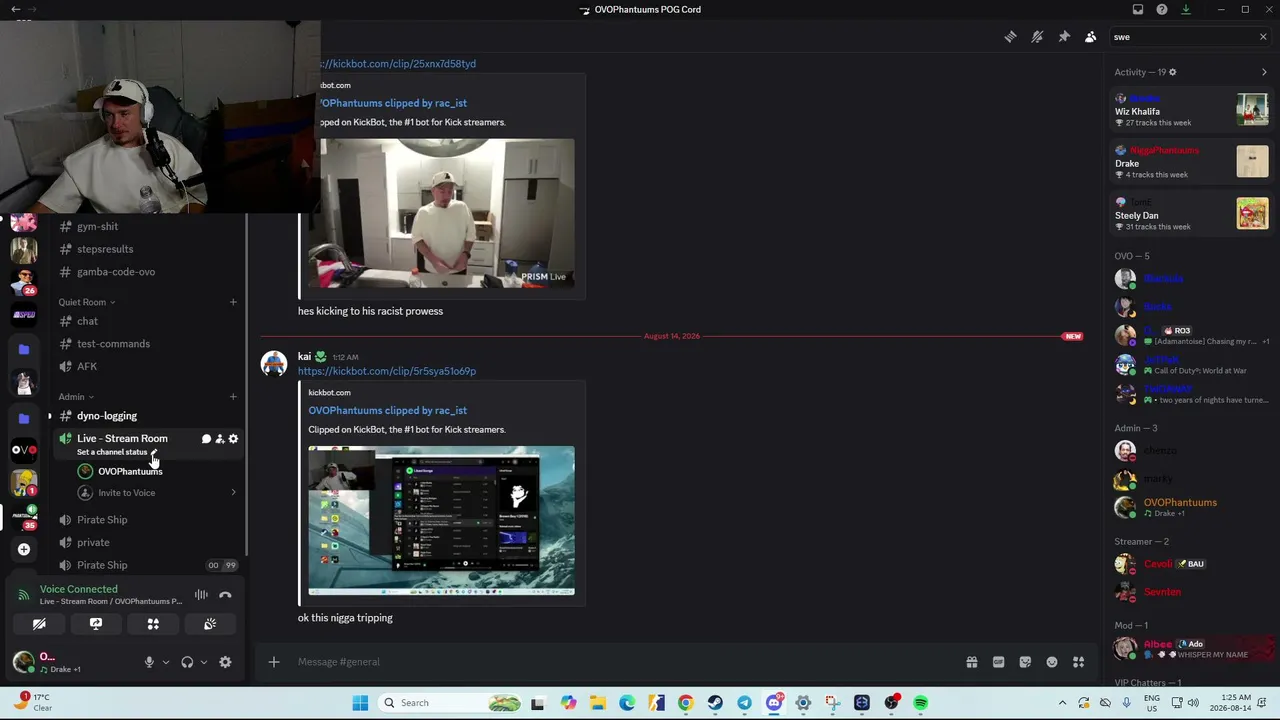Screen dimensions: 1280x720
Task: Expand the Activity section chevron
Action: click(x=1264, y=72)
